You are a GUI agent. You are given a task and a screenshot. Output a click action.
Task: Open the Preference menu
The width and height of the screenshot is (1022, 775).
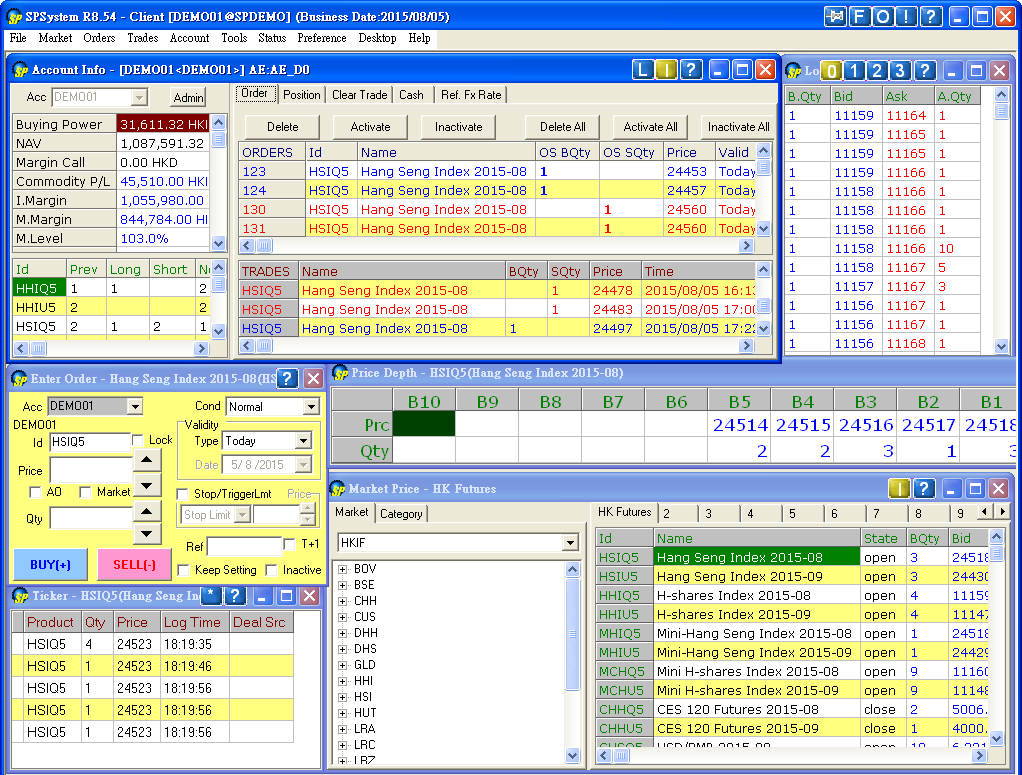pos(322,38)
